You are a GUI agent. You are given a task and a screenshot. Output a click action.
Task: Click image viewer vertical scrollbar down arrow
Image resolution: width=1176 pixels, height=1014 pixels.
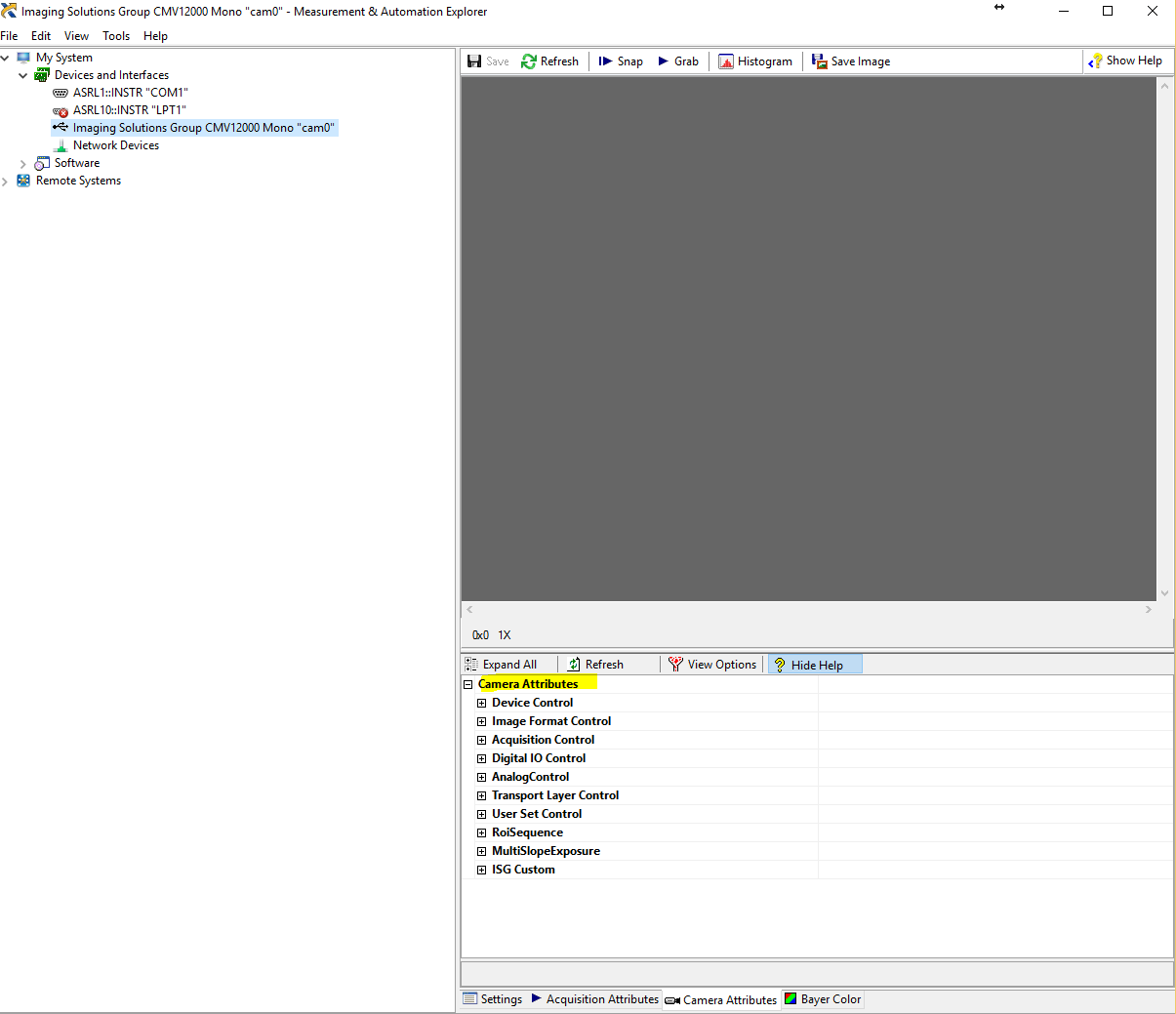[1164, 592]
